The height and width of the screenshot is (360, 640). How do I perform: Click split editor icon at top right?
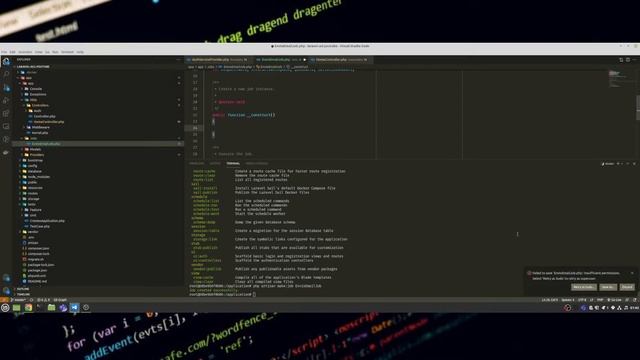click(628, 60)
